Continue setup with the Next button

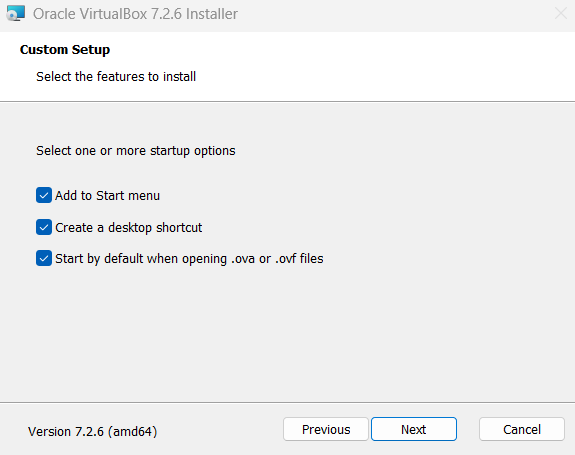[414, 429]
